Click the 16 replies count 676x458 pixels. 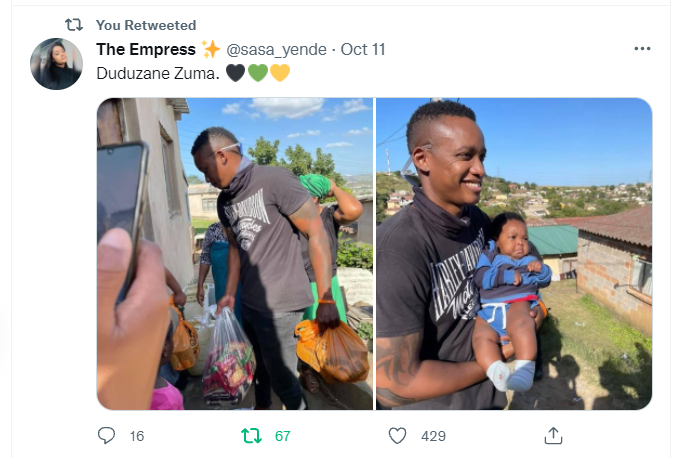(x=137, y=436)
